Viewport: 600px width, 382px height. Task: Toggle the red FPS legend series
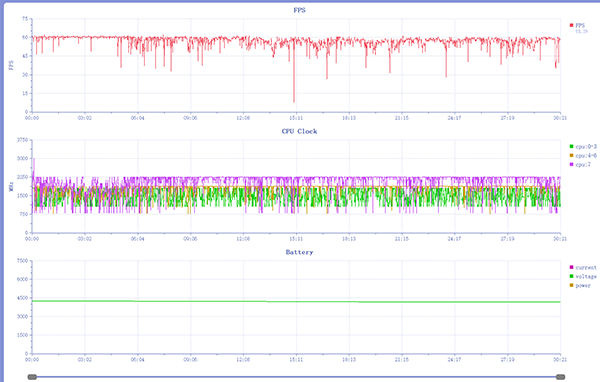[x=577, y=25]
